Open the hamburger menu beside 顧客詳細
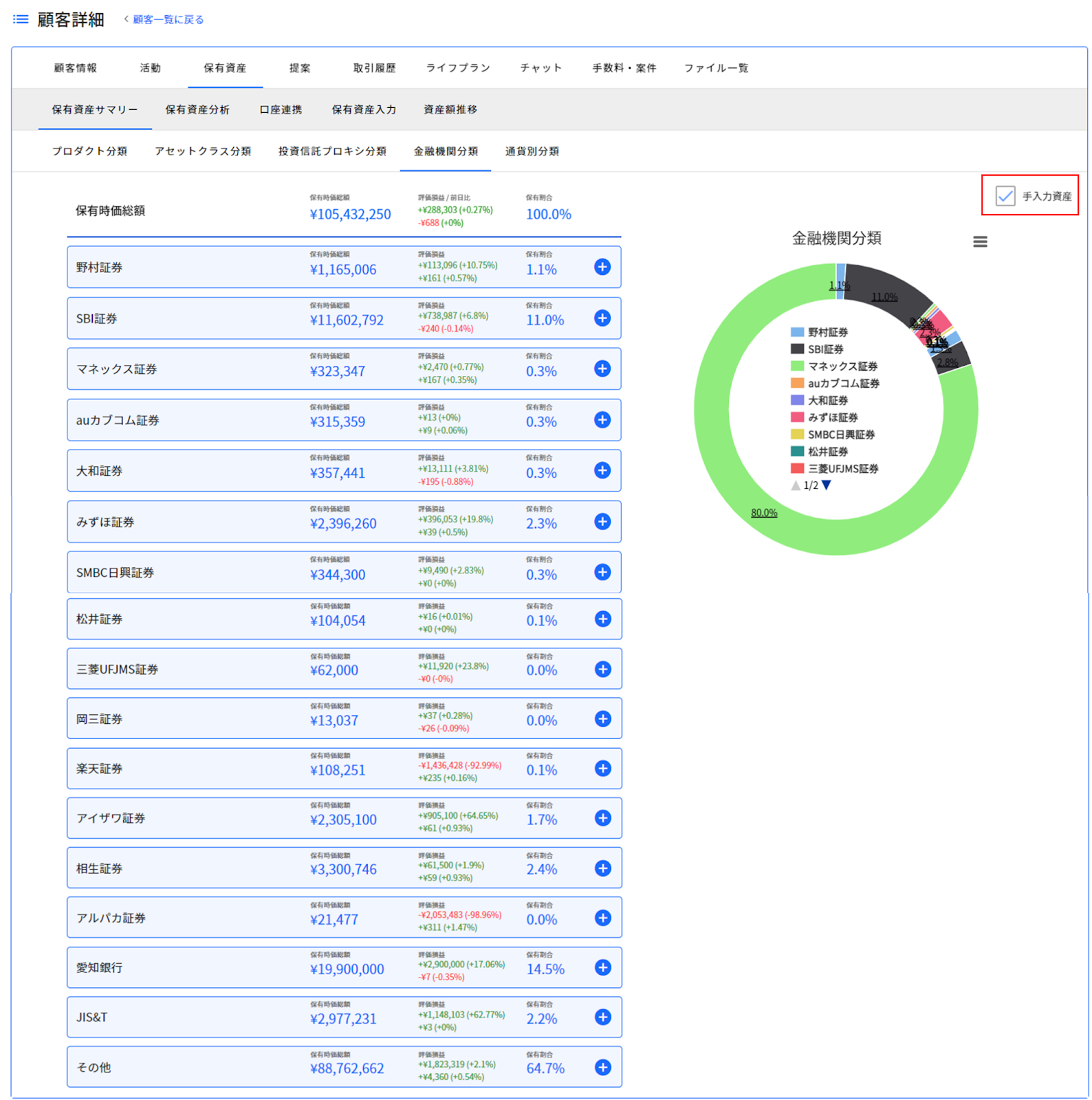 tap(21, 19)
